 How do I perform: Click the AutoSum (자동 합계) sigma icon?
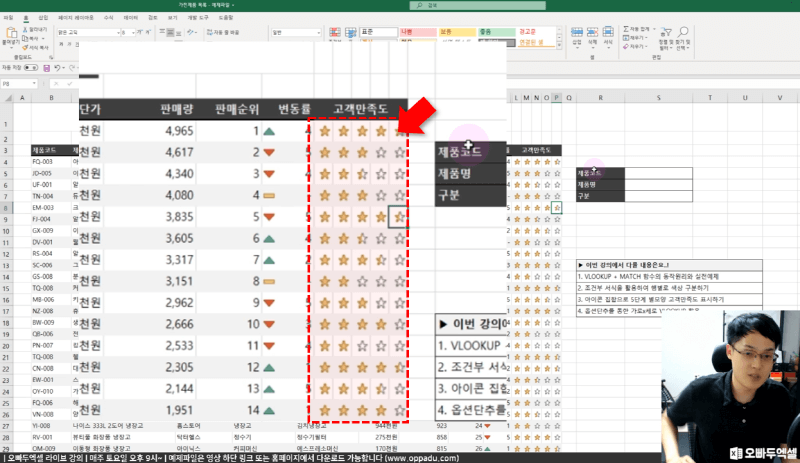point(626,29)
